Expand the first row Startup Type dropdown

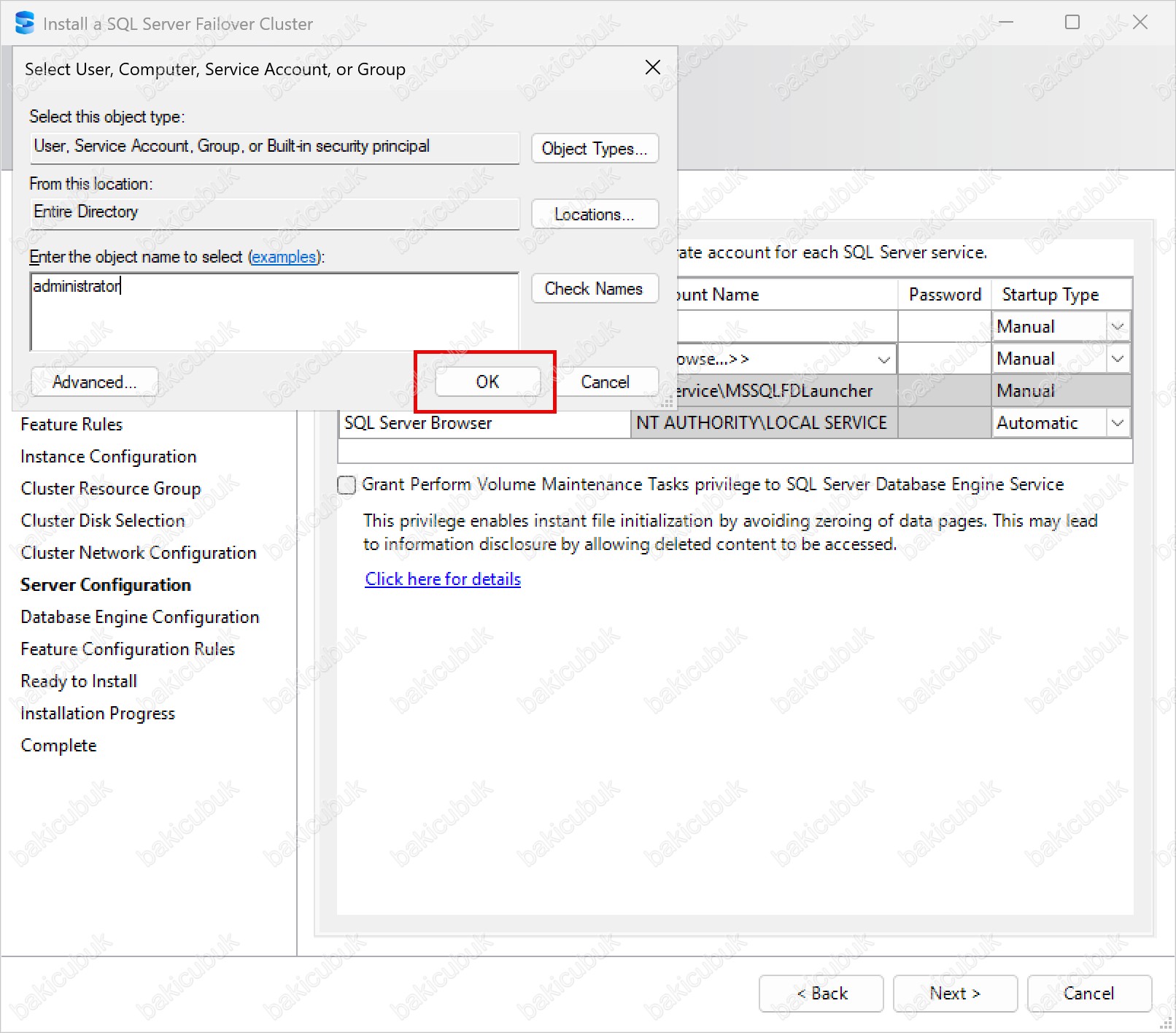coord(1117,327)
